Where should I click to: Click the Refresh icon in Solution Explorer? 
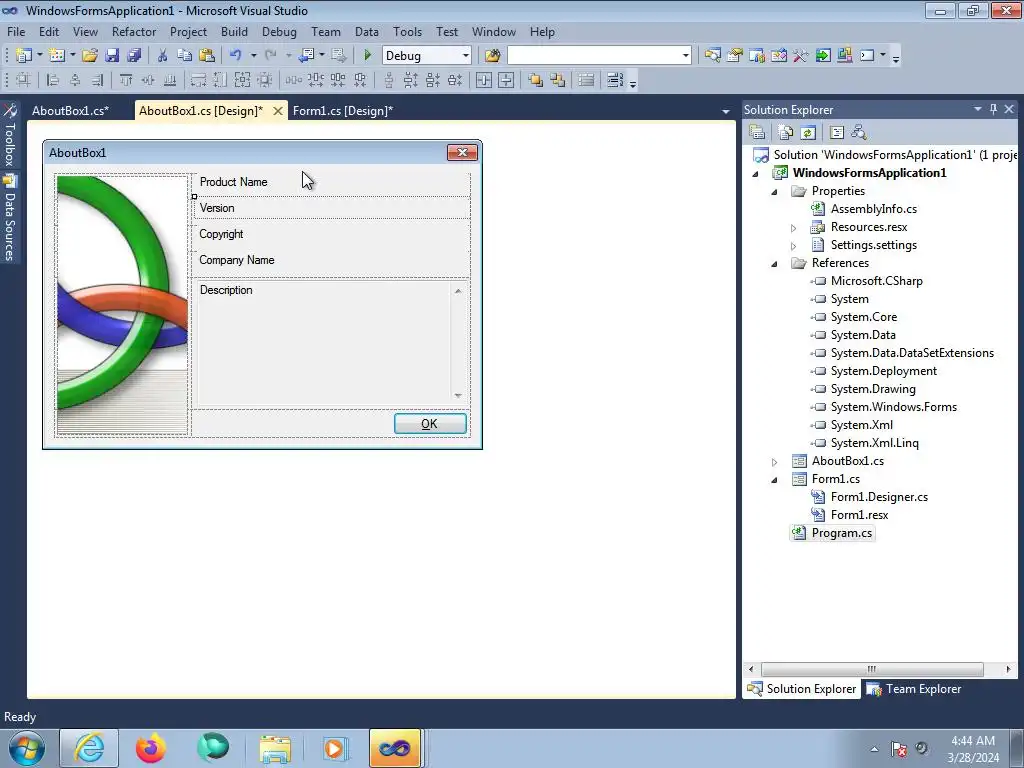pos(808,133)
